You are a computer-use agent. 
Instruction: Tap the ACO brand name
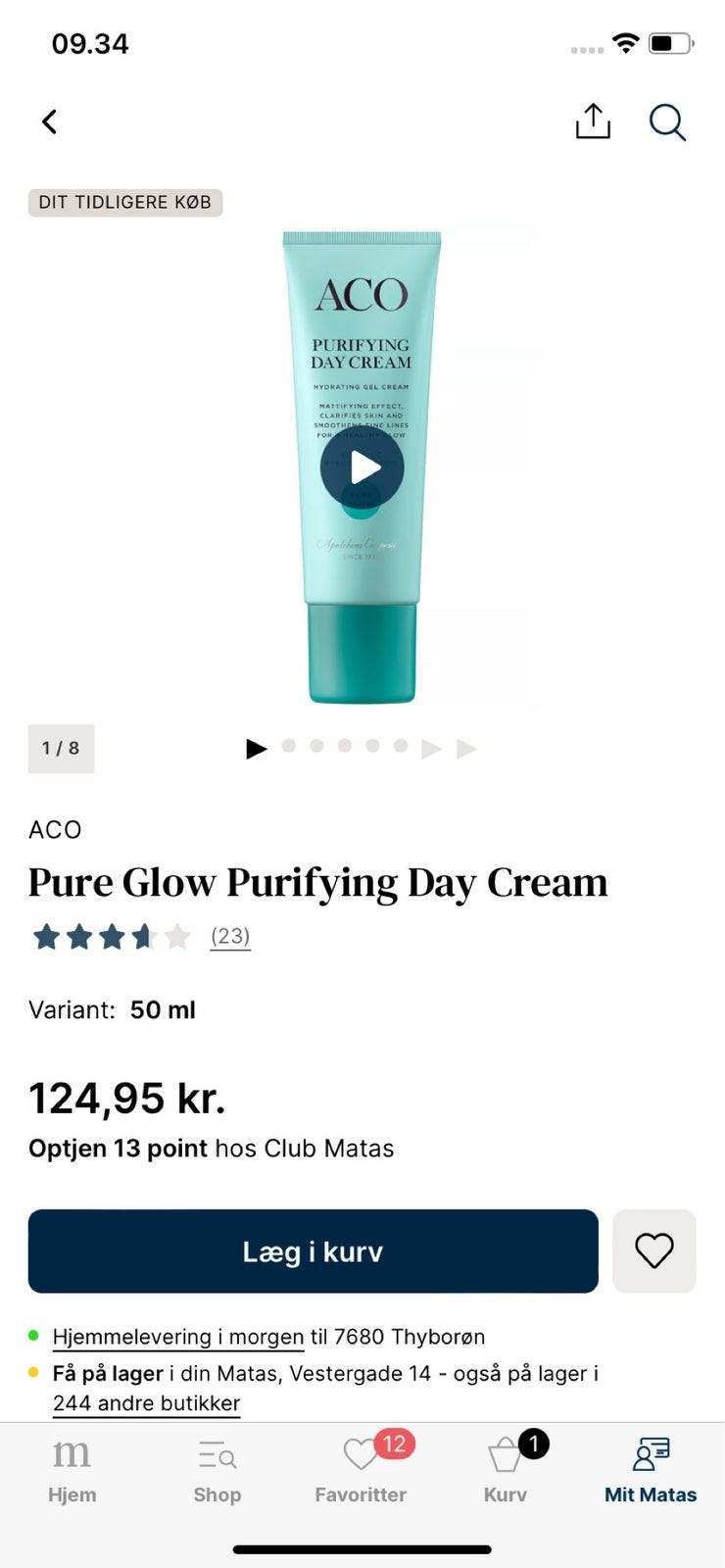pos(55,829)
